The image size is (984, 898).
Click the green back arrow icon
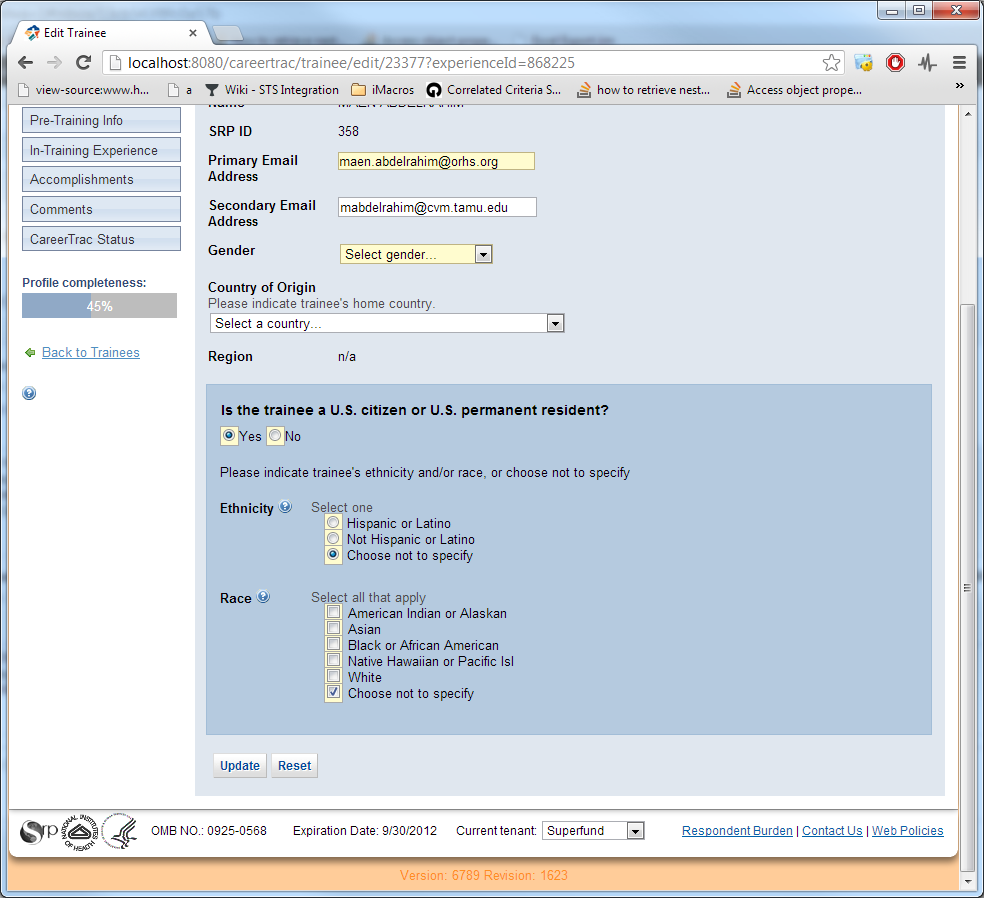[x=29, y=353]
